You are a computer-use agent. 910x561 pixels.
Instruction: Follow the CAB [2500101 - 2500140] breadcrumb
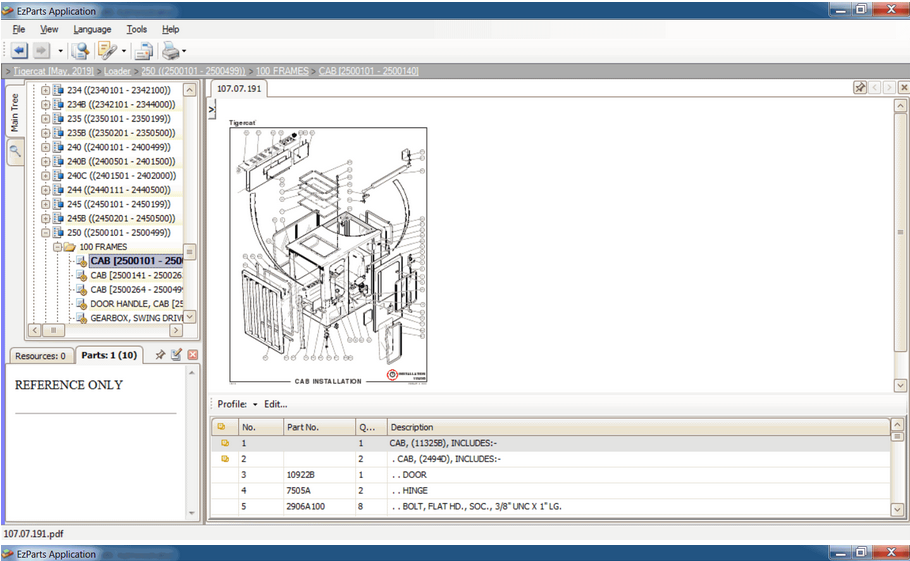(369, 71)
